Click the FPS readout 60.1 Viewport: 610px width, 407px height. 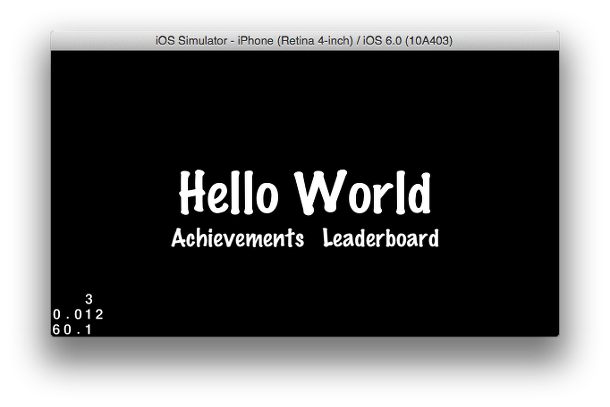pyautogui.click(x=72, y=330)
